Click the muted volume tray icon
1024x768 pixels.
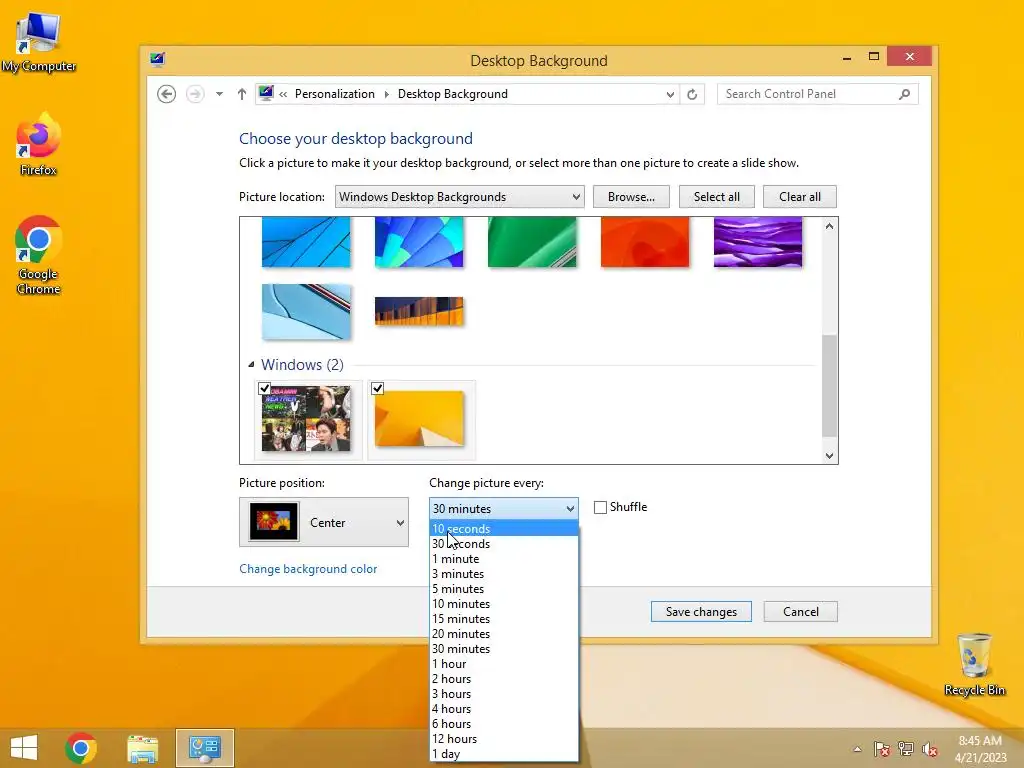point(929,749)
